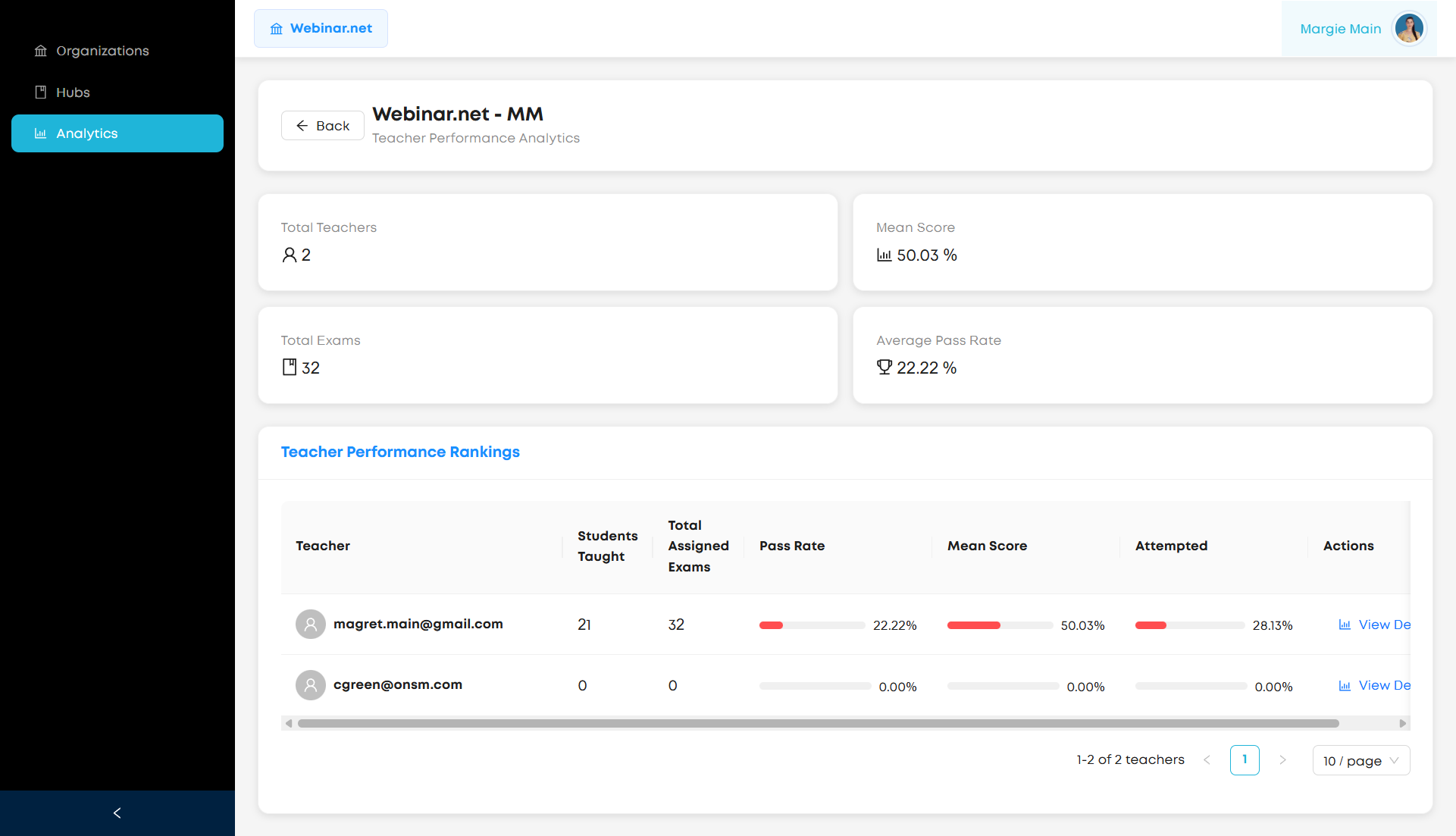Click the Organizations bank icon in sidebar
1456x836 pixels.
coord(41,51)
